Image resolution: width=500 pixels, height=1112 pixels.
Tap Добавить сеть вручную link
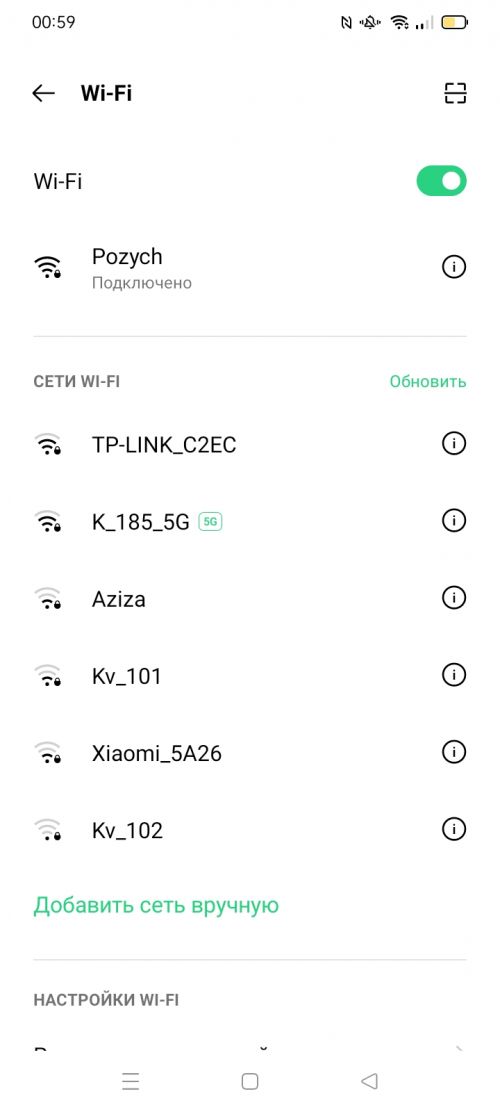pyautogui.click(x=156, y=906)
